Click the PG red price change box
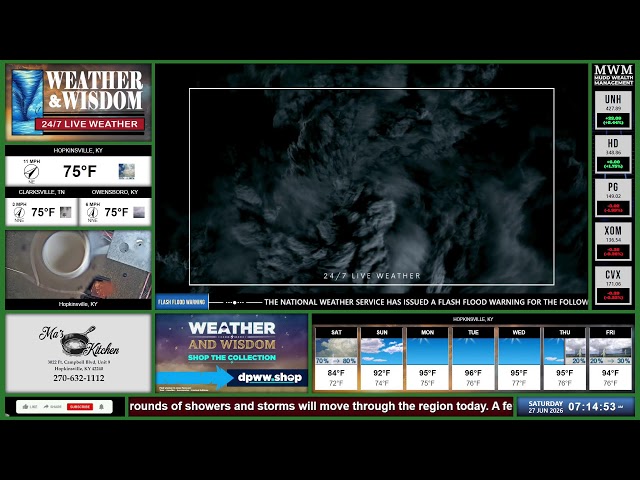This screenshot has height=480, width=640. tap(613, 208)
